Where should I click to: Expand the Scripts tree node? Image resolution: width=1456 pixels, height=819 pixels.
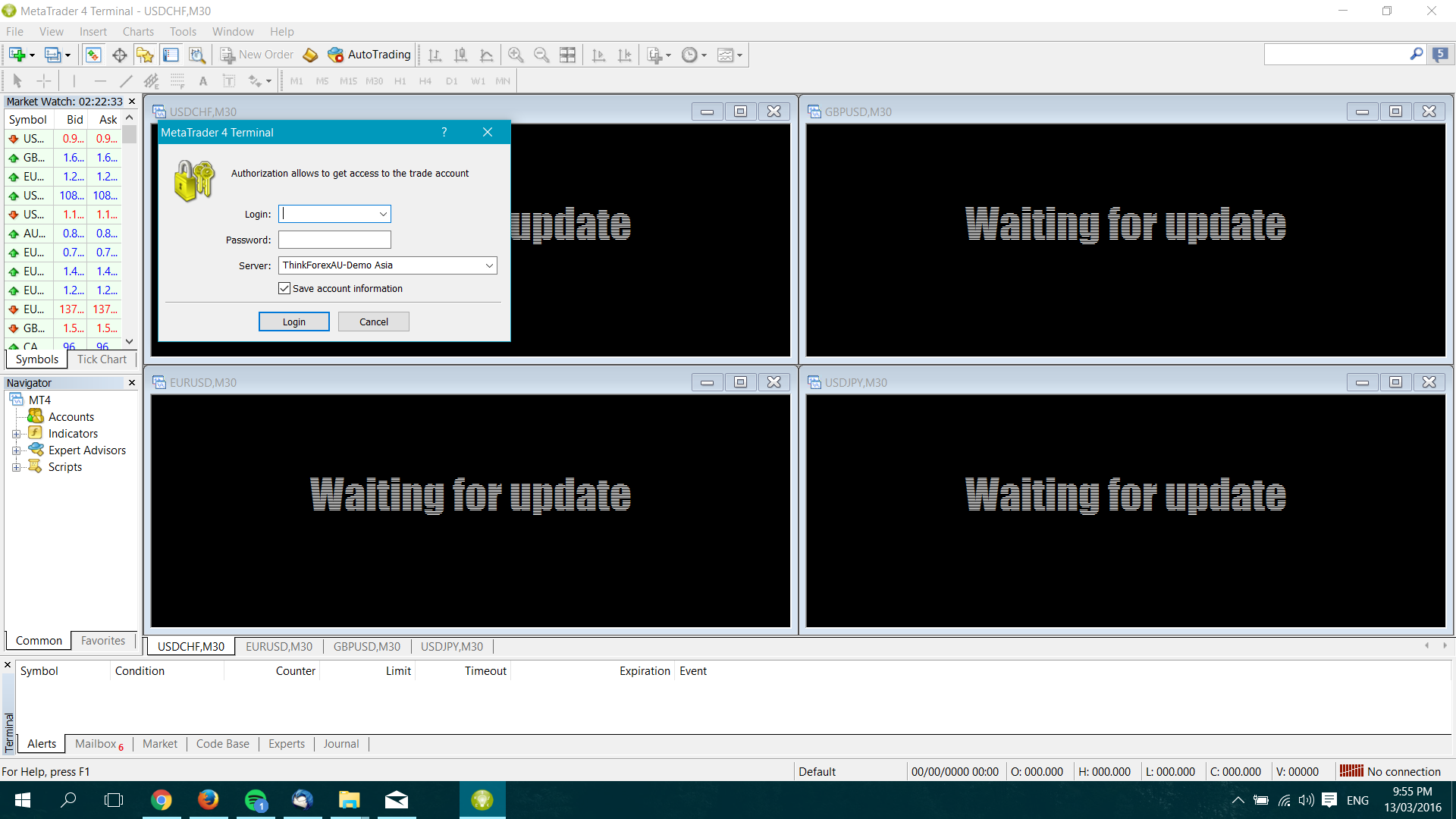pyautogui.click(x=16, y=467)
